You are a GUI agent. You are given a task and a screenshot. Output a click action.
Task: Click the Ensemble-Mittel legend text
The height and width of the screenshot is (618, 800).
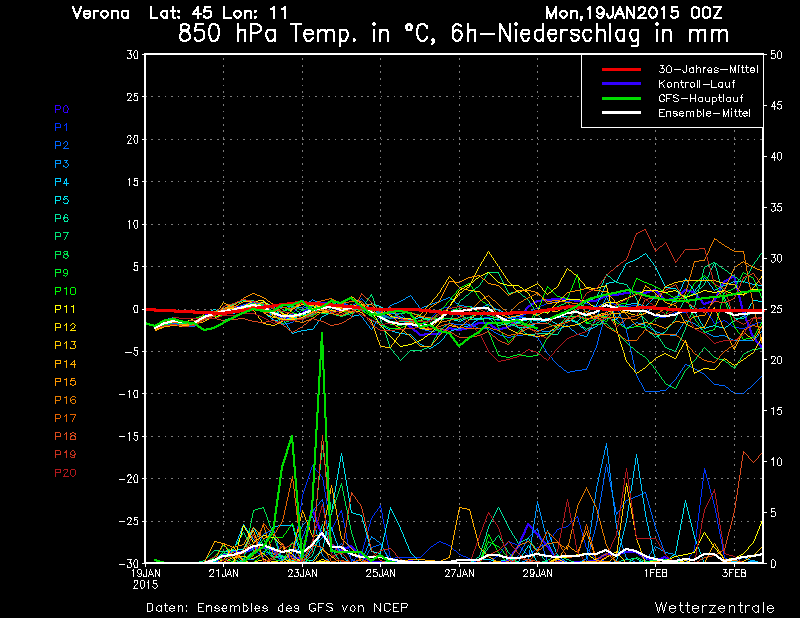pyautogui.click(x=704, y=113)
